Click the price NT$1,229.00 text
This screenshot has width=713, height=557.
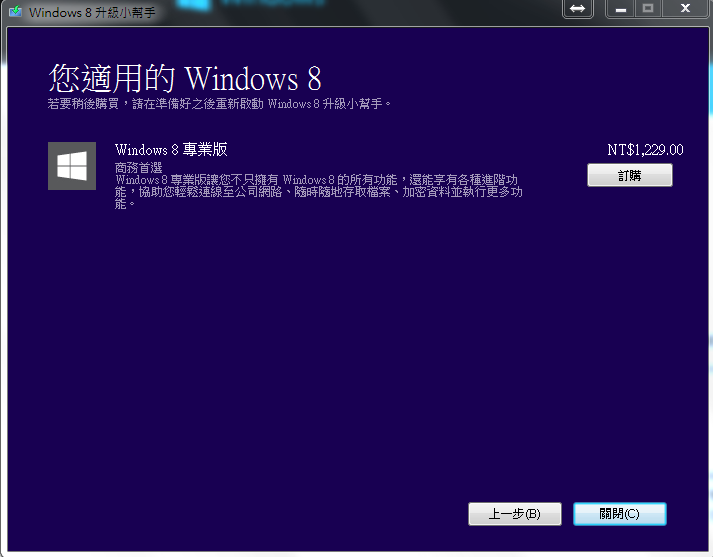(x=645, y=150)
